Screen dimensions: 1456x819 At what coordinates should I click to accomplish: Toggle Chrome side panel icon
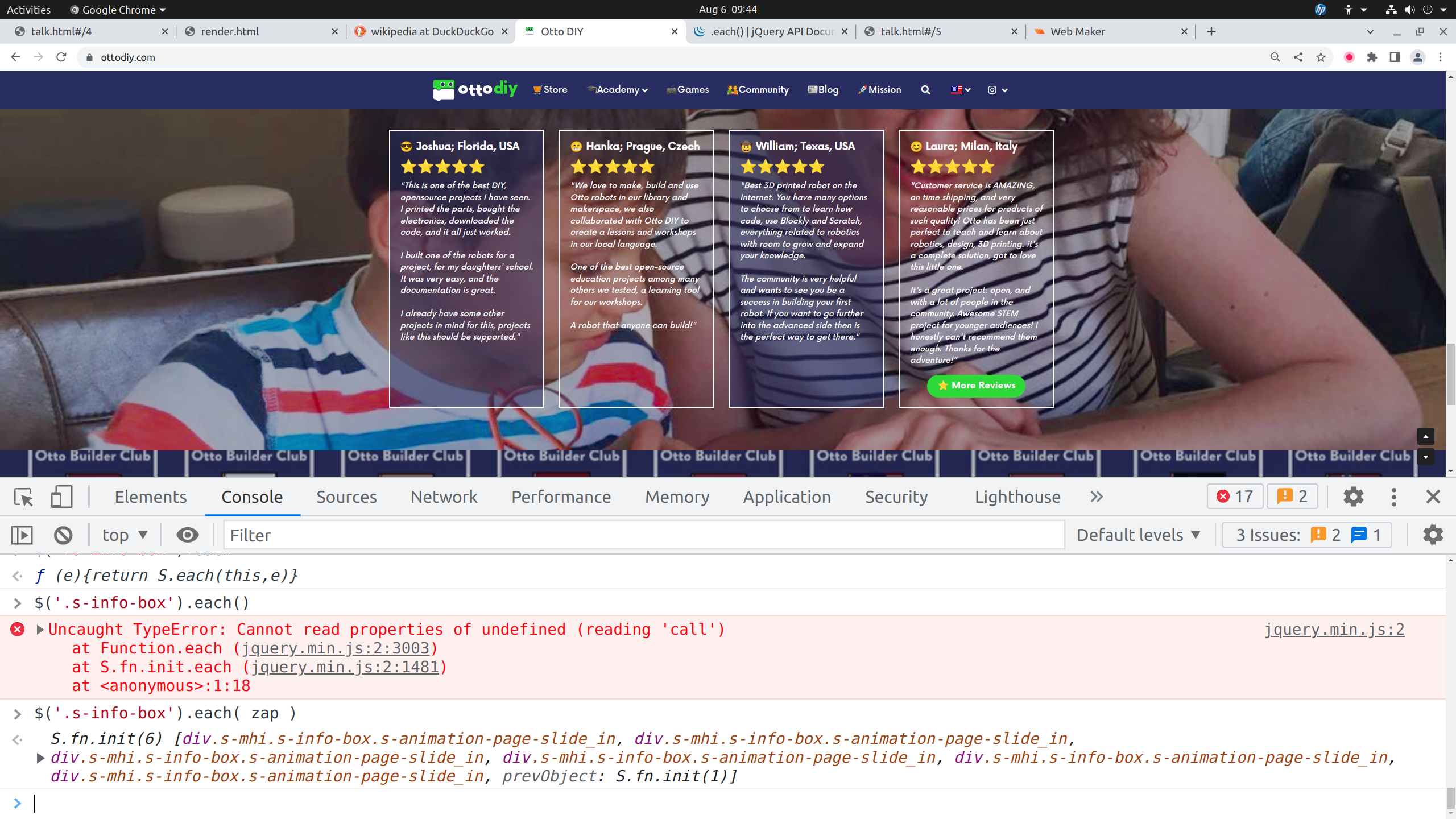click(x=1395, y=57)
